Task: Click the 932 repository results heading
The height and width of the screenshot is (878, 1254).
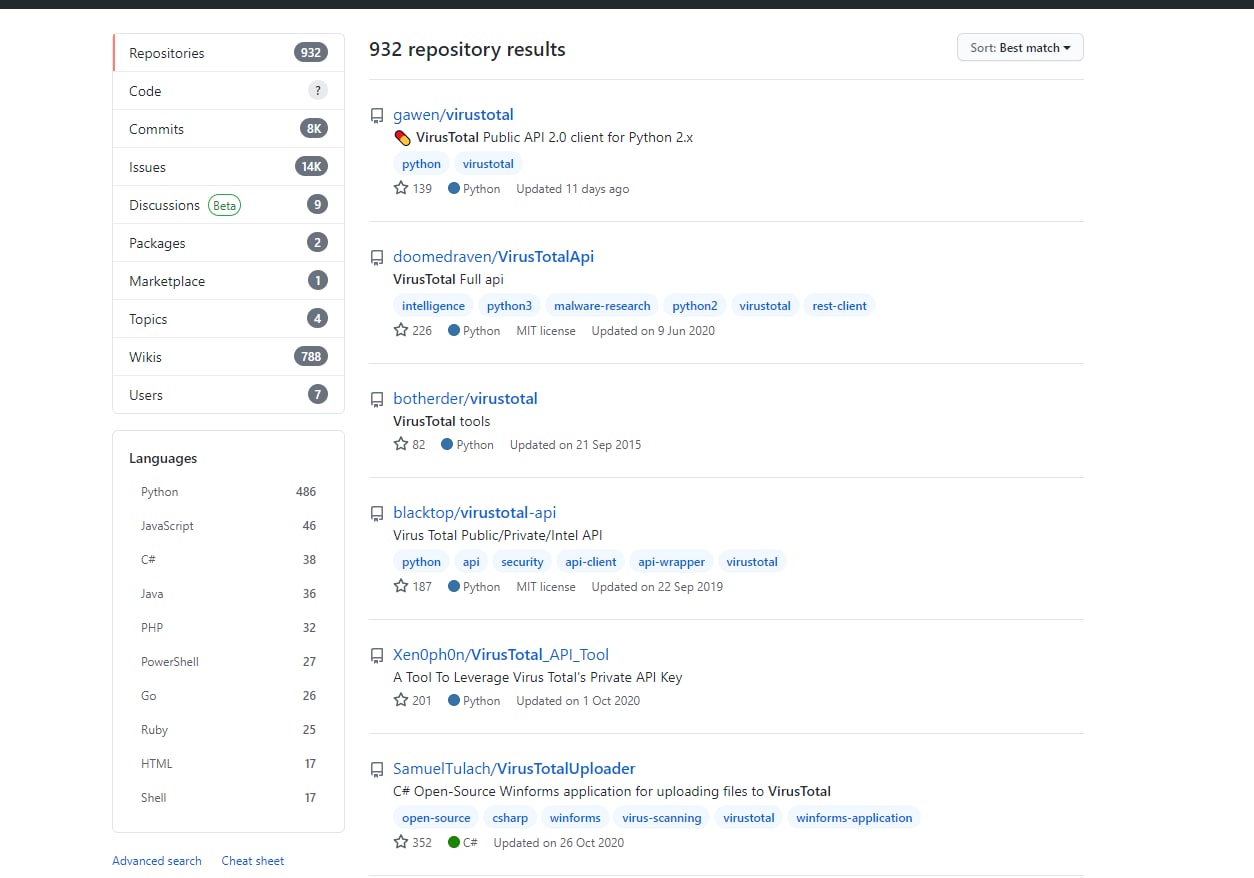Action: coord(467,49)
